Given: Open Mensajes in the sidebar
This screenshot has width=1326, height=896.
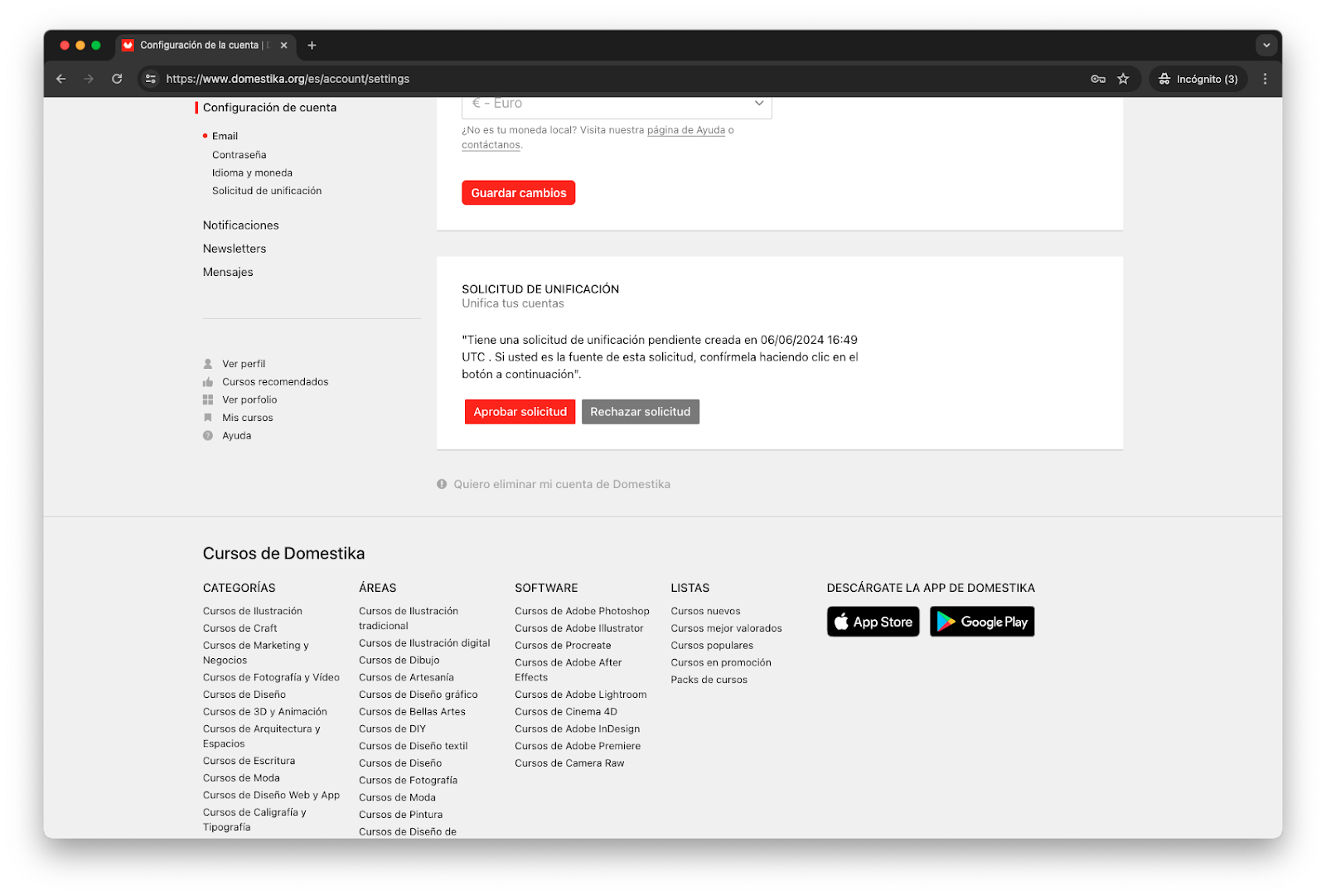Looking at the screenshot, I should [x=228, y=272].
